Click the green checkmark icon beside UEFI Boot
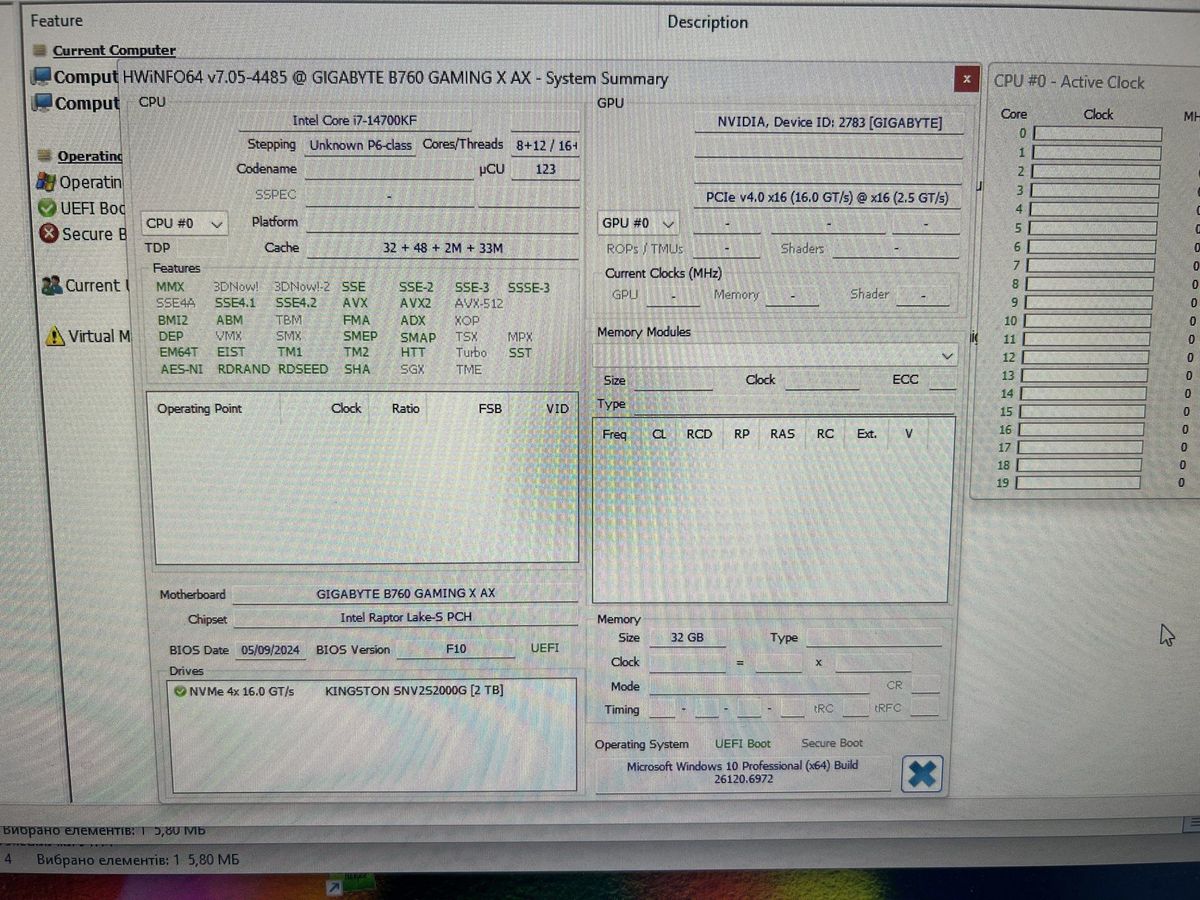Viewport: 1200px width, 900px height. 47,208
